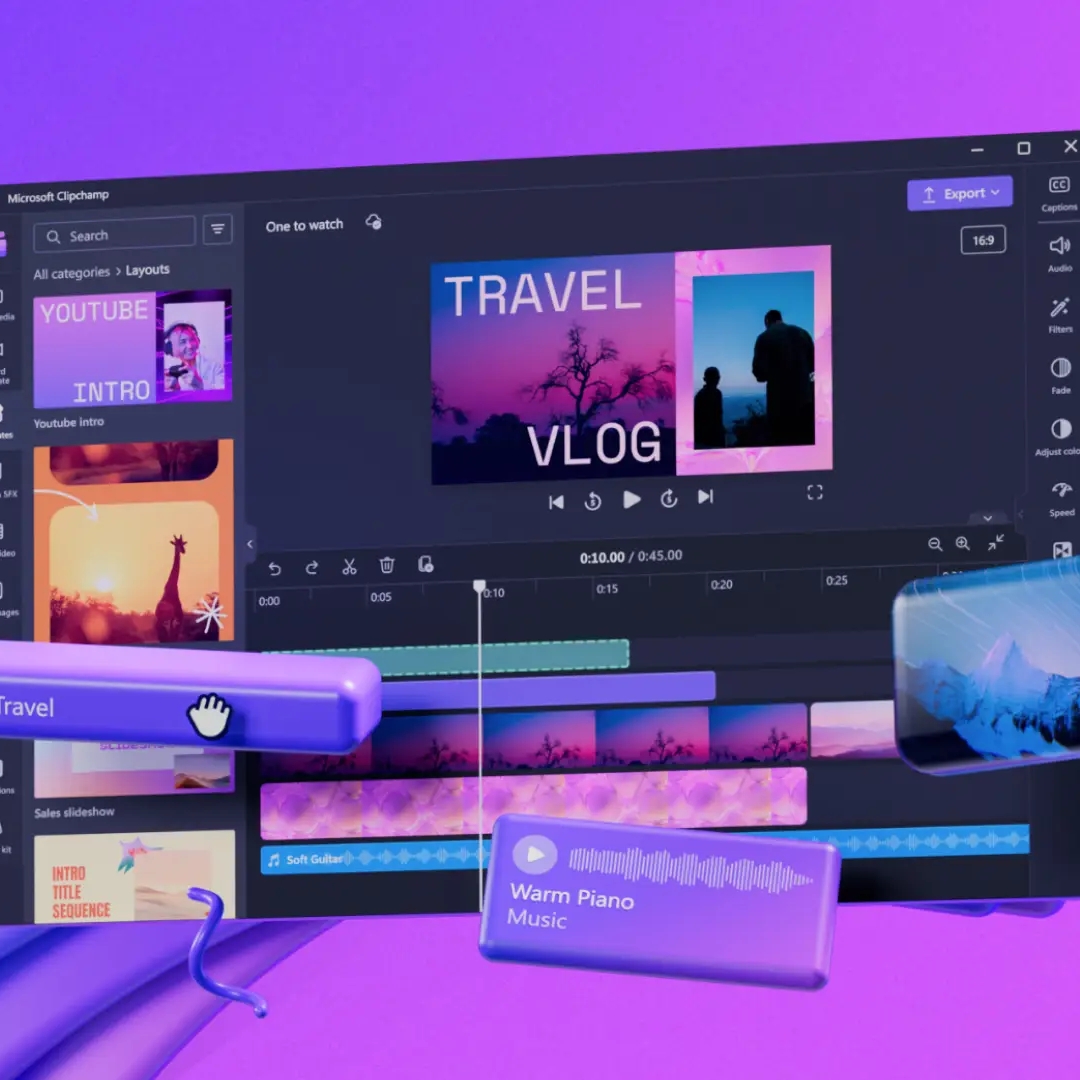Open the Speed panel

[1061, 496]
